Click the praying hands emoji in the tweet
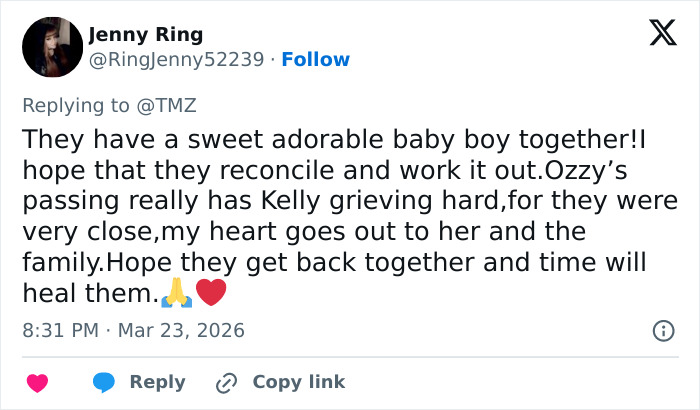700x410 pixels. click(177, 295)
